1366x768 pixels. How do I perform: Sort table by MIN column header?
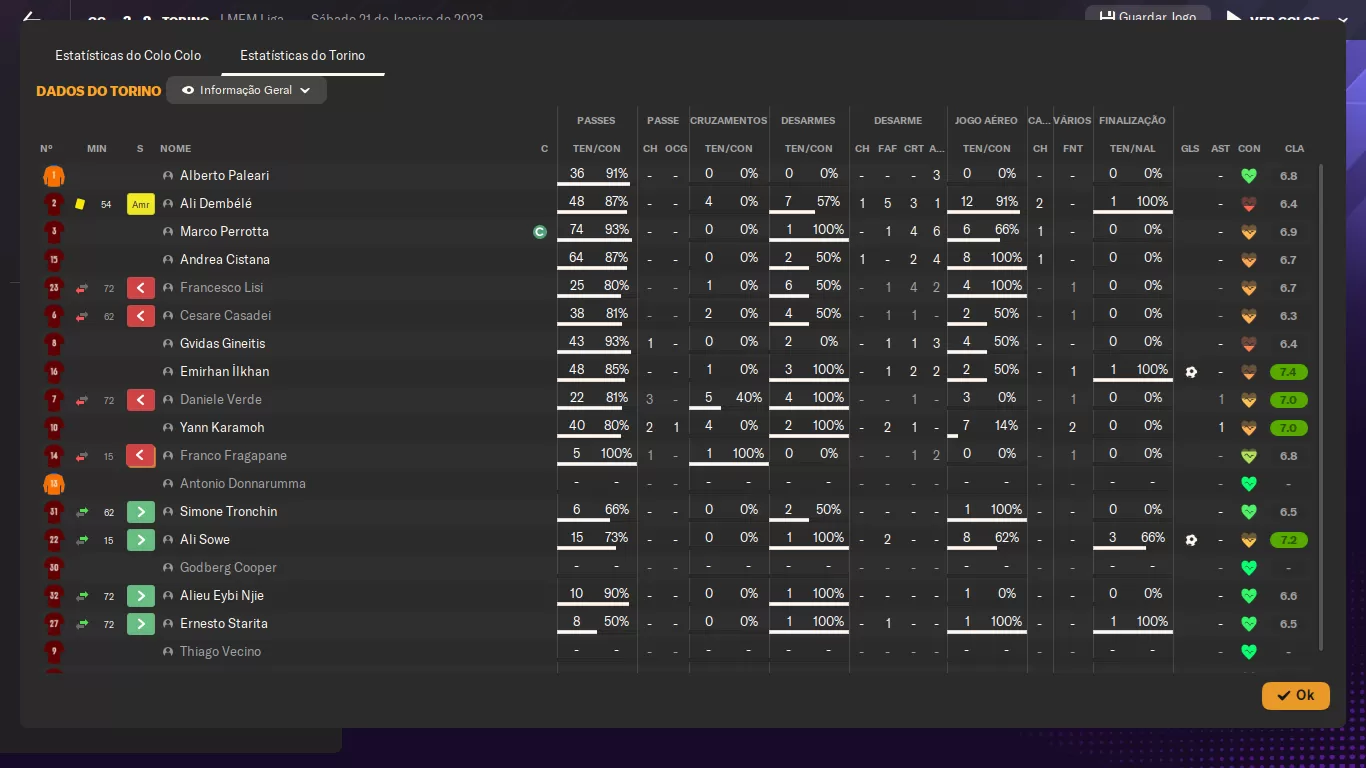(x=96, y=148)
